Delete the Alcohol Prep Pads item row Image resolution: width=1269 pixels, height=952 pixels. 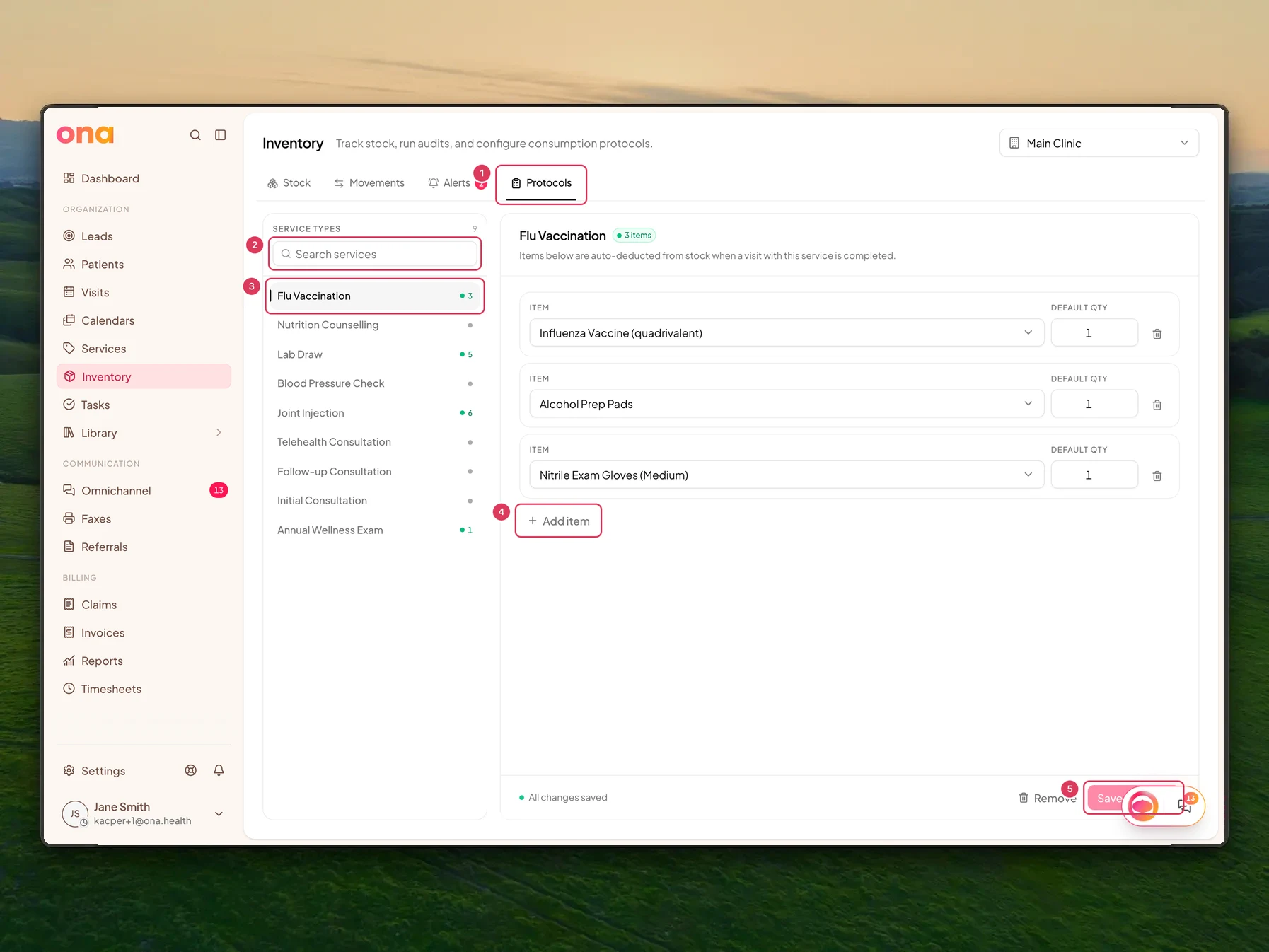click(1157, 405)
